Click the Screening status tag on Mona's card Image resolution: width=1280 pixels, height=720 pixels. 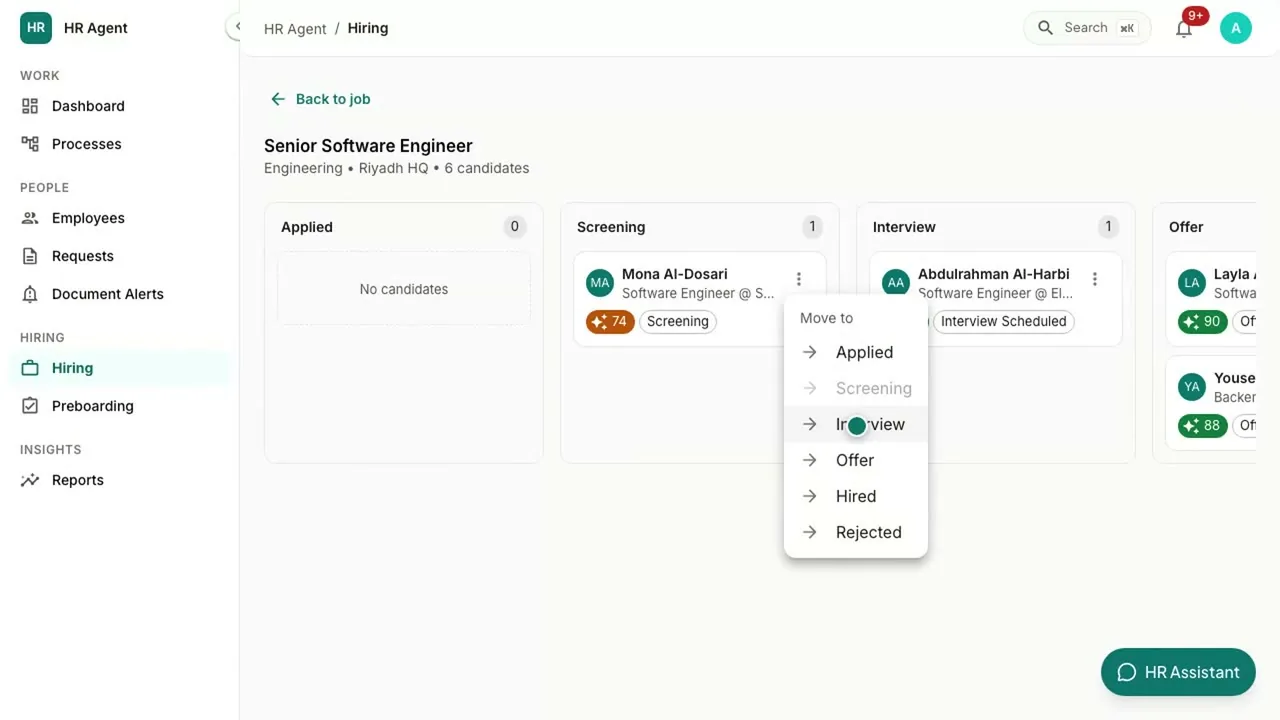coord(678,321)
